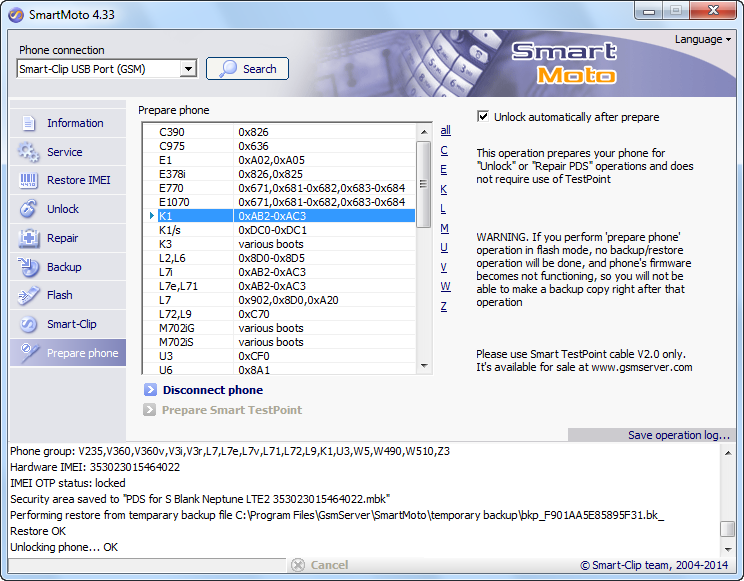The image size is (744, 581).
Task: Select the K1/s row
Action: point(280,230)
